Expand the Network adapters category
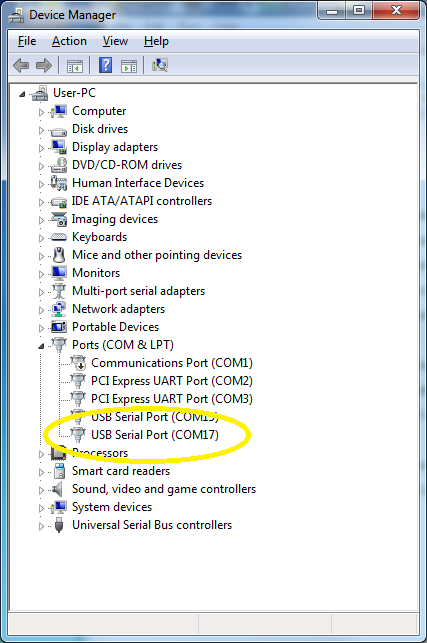427x643 pixels. 41,310
